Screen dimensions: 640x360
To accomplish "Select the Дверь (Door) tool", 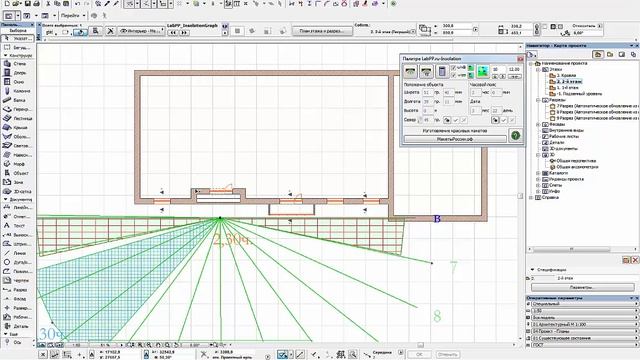I will pyautogui.click(x=16, y=73).
